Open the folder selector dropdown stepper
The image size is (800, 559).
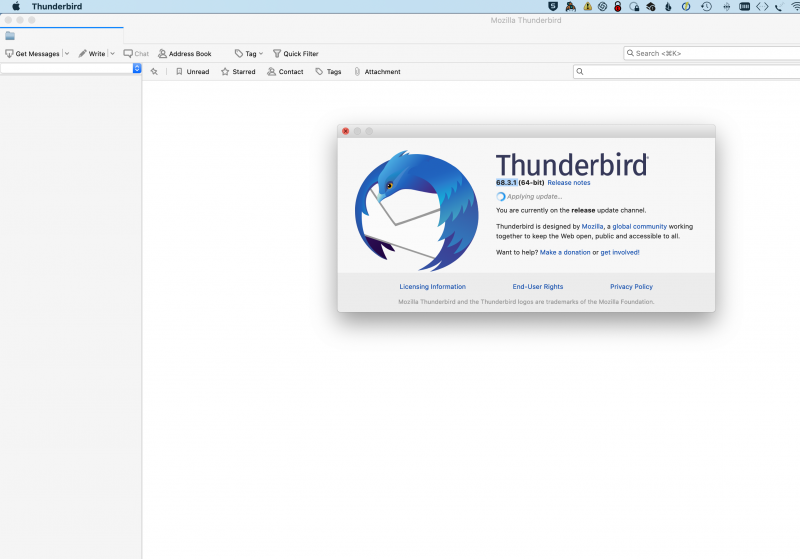(137, 68)
